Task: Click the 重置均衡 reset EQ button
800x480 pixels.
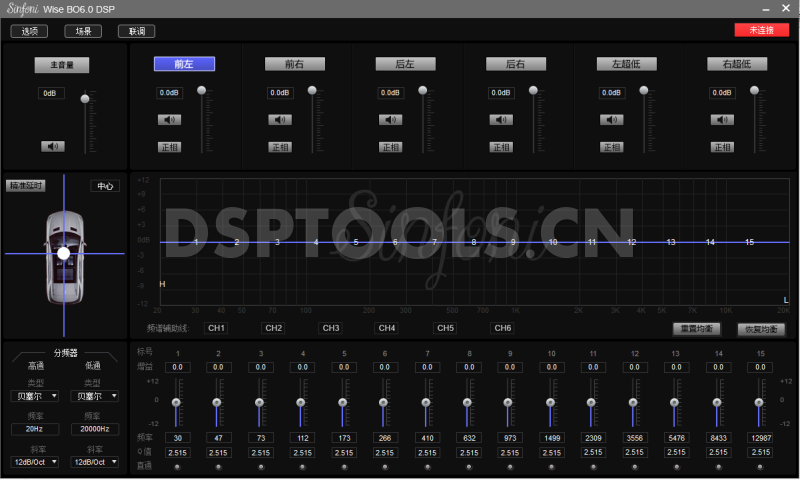Action: 696,329
